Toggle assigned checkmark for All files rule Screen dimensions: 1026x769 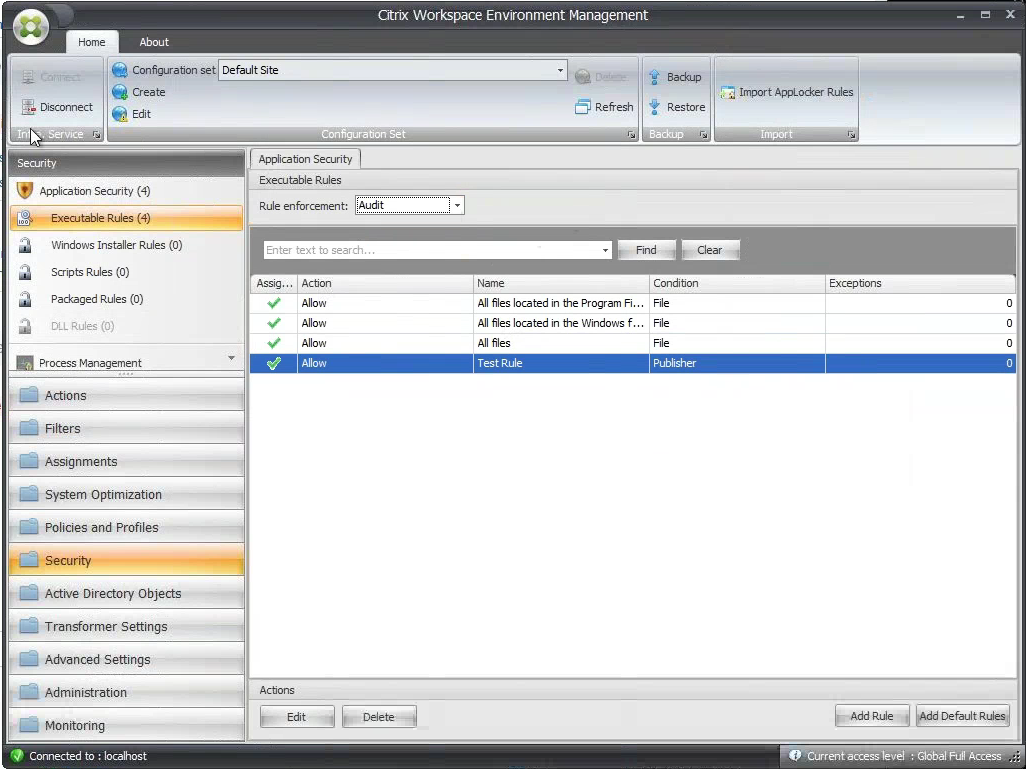pos(274,343)
